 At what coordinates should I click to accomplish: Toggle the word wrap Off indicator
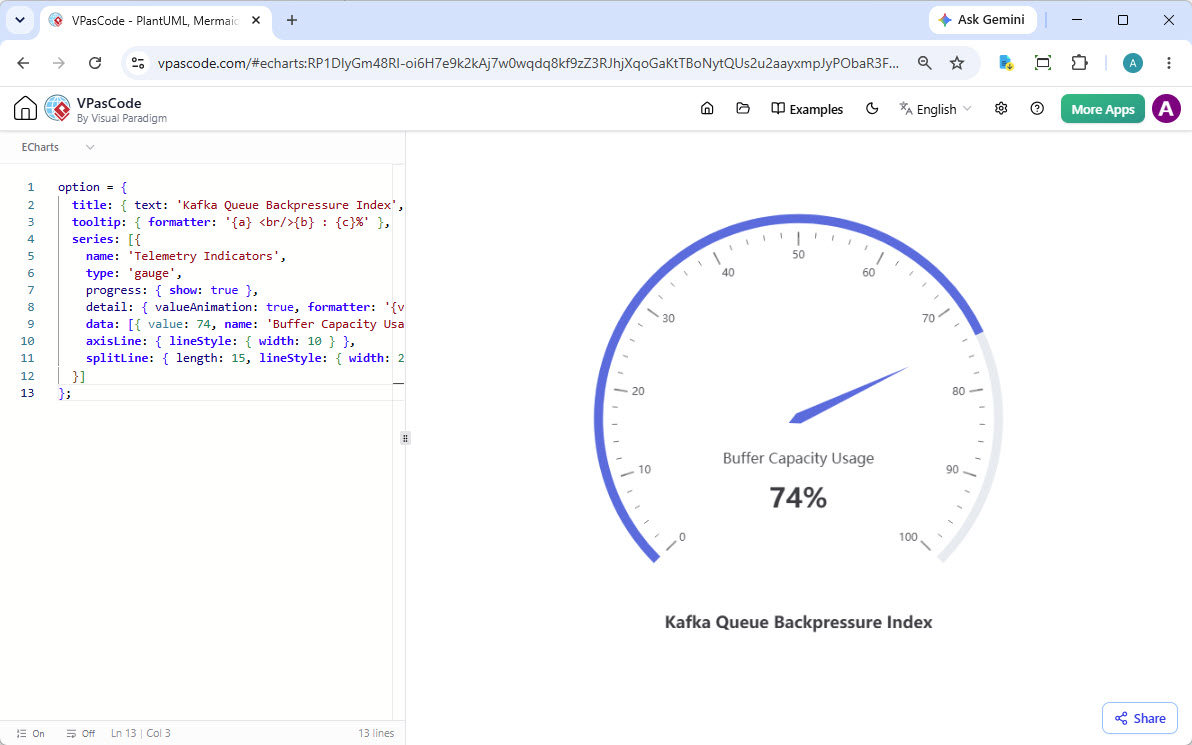[x=81, y=733]
